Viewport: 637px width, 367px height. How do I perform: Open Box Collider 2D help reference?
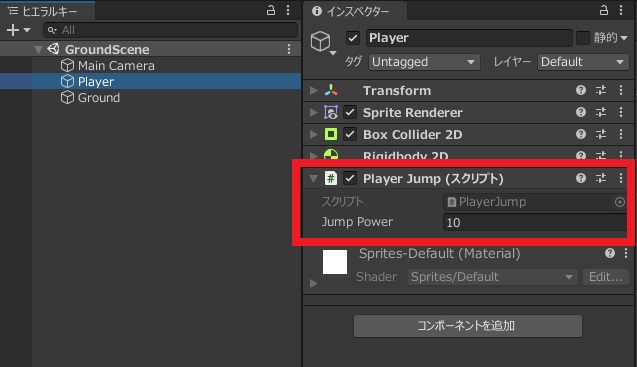pyautogui.click(x=581, y=134)
